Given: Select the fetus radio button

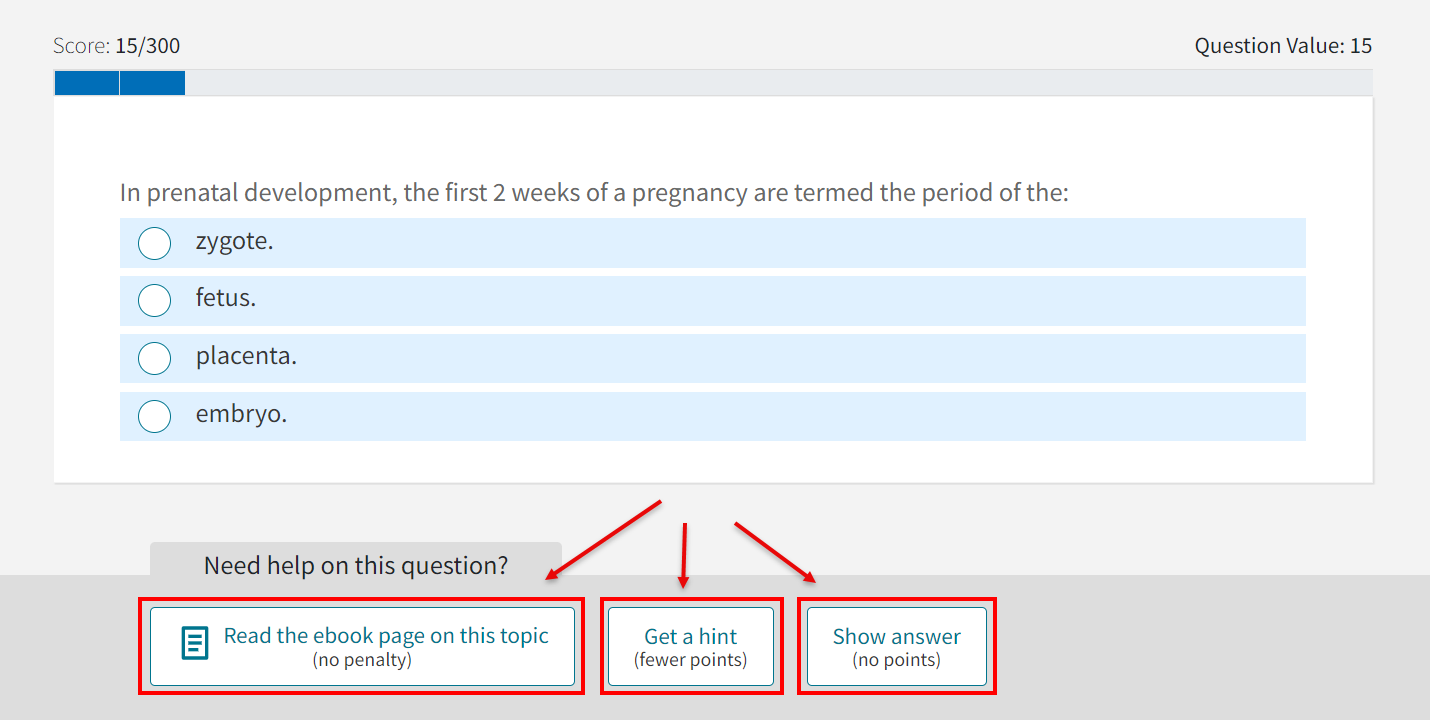Looking at the screenshot, I should (x=154, y=300).
